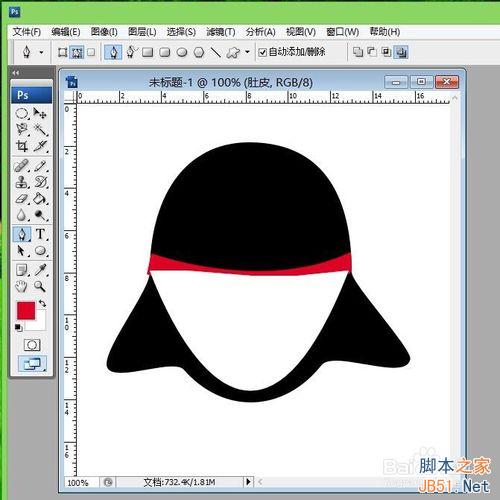Open the 滤镜(T) menu

[x=221, y=32]
